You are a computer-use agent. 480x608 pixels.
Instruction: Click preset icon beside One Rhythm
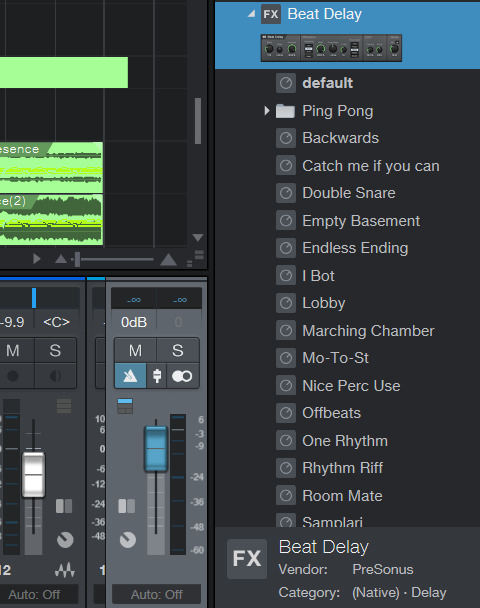click(286, 441)
